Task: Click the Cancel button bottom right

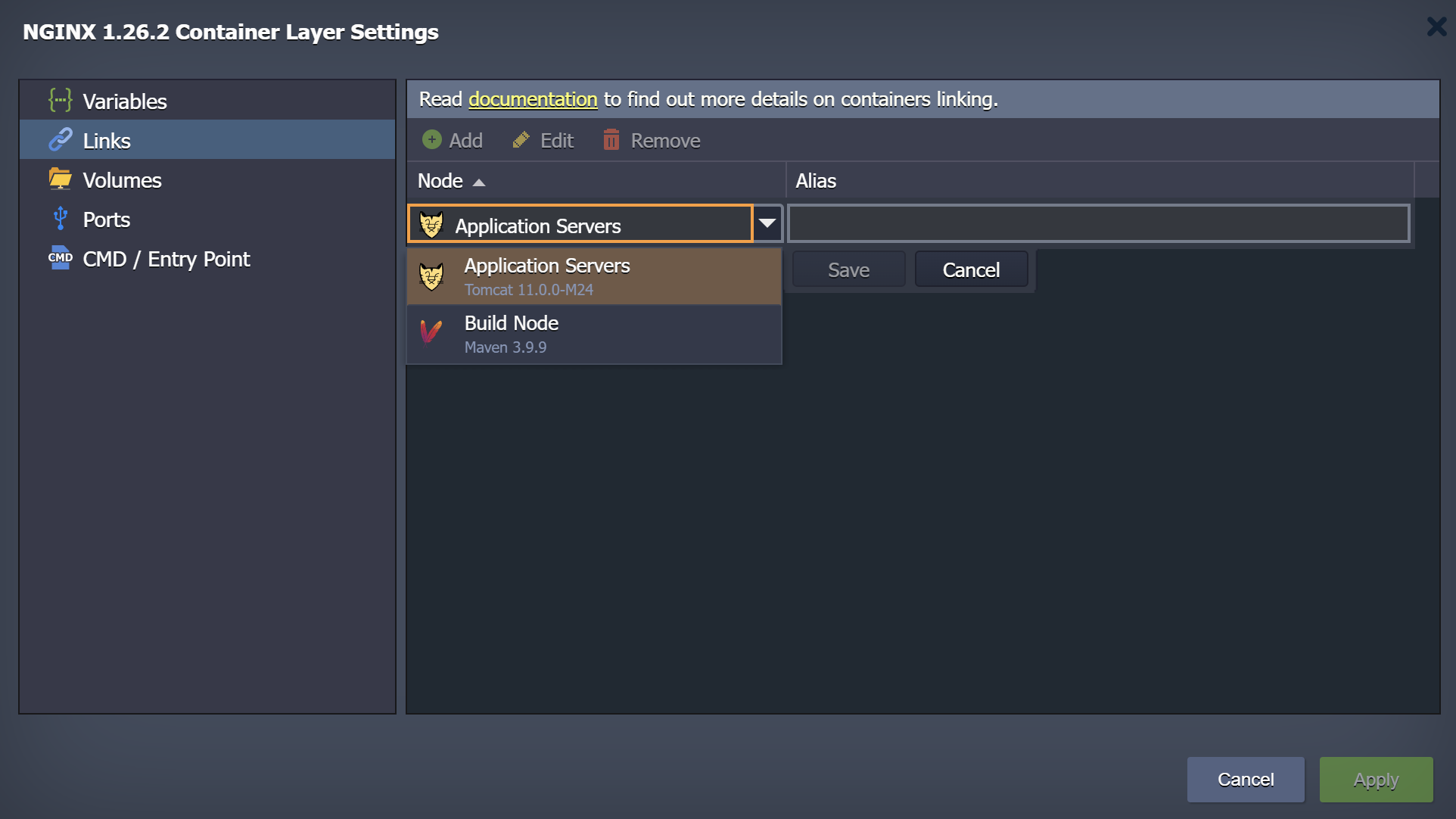Action: tap(1246, 779)
